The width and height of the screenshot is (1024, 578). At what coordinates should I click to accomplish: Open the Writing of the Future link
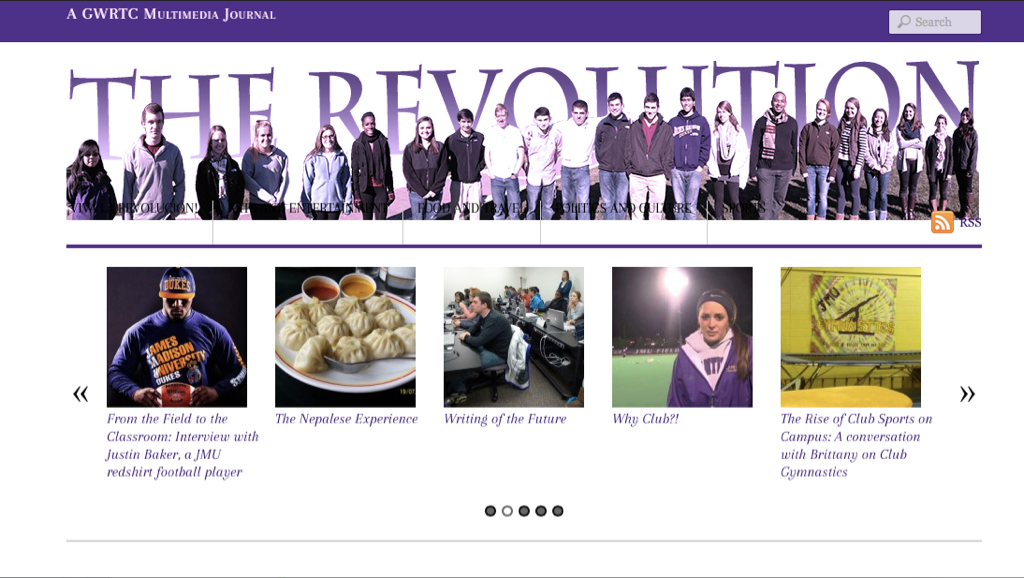[x=505, y=419]
